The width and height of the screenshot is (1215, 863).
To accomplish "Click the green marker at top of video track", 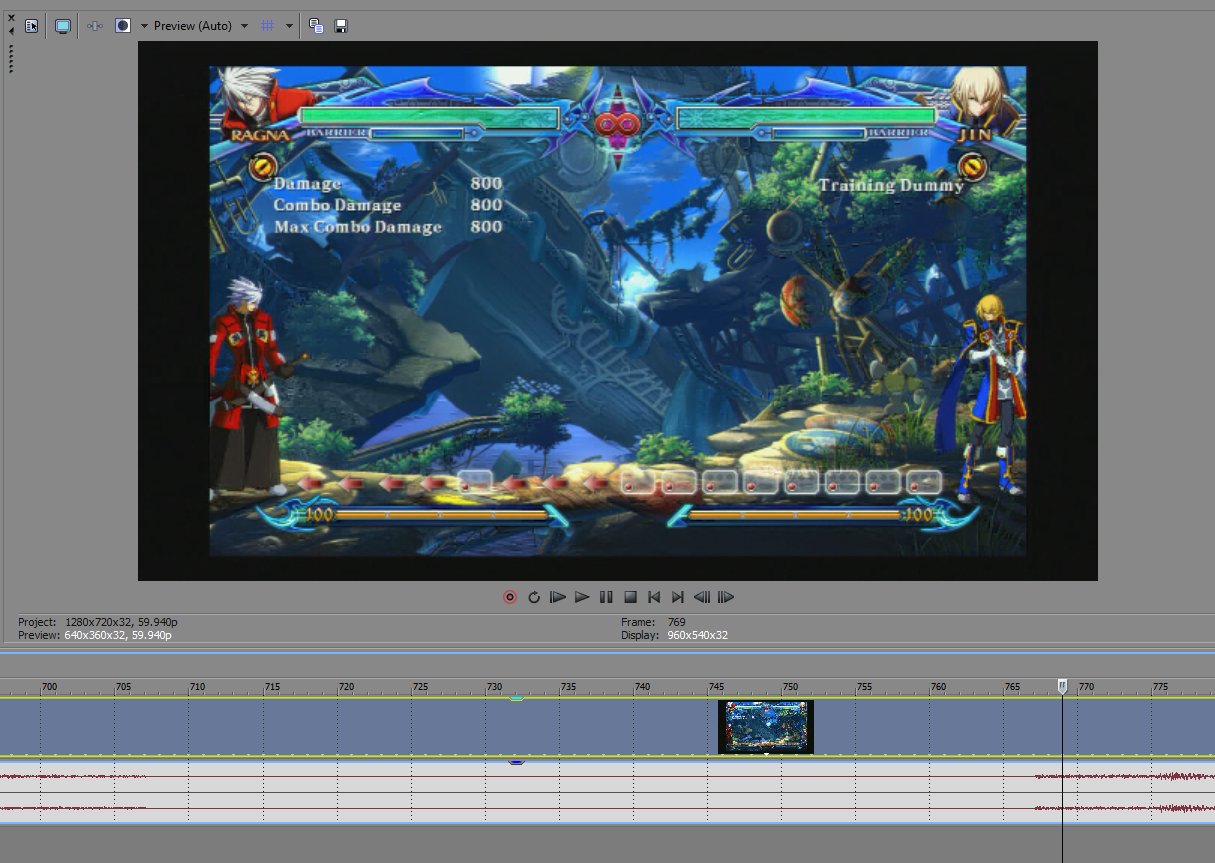I will tap(516, 699).
